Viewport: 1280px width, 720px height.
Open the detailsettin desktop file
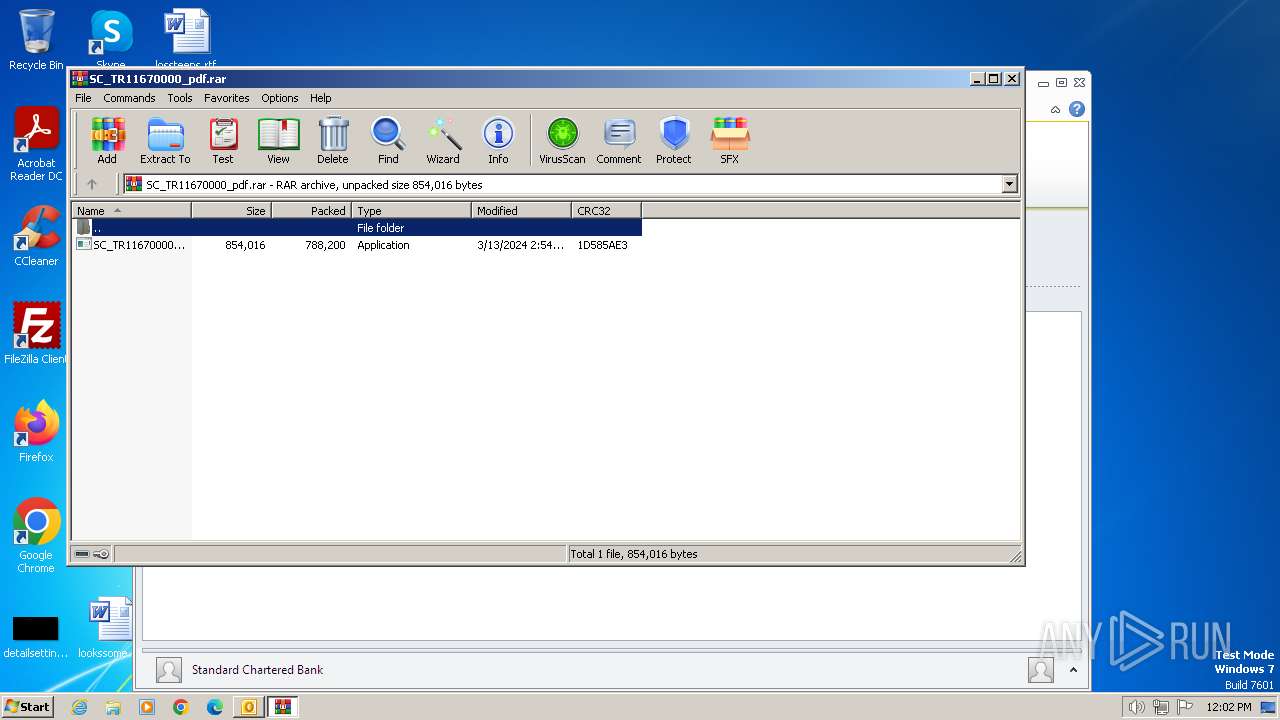pos(35,636)
